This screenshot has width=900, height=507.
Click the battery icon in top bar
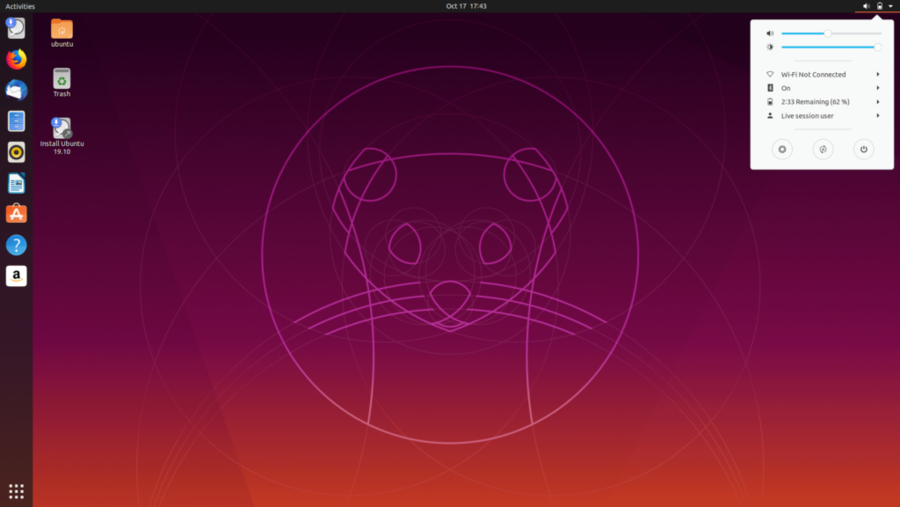click(x=879, y=6)
